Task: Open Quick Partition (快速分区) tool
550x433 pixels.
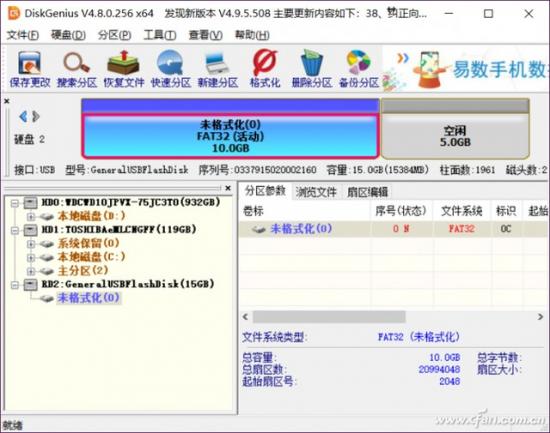Action: tap(171, 69)
